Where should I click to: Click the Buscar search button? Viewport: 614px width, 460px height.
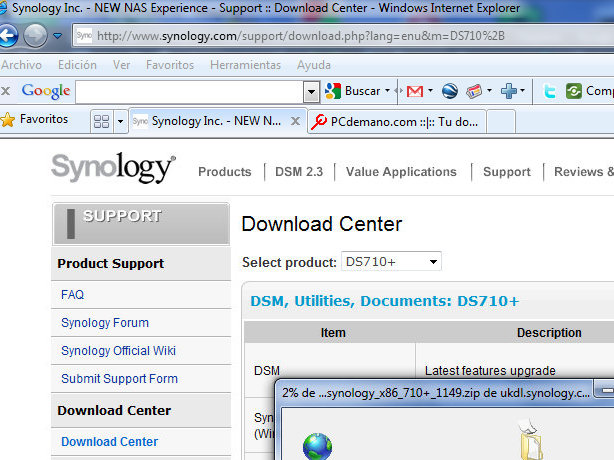[x=353, y=91]
